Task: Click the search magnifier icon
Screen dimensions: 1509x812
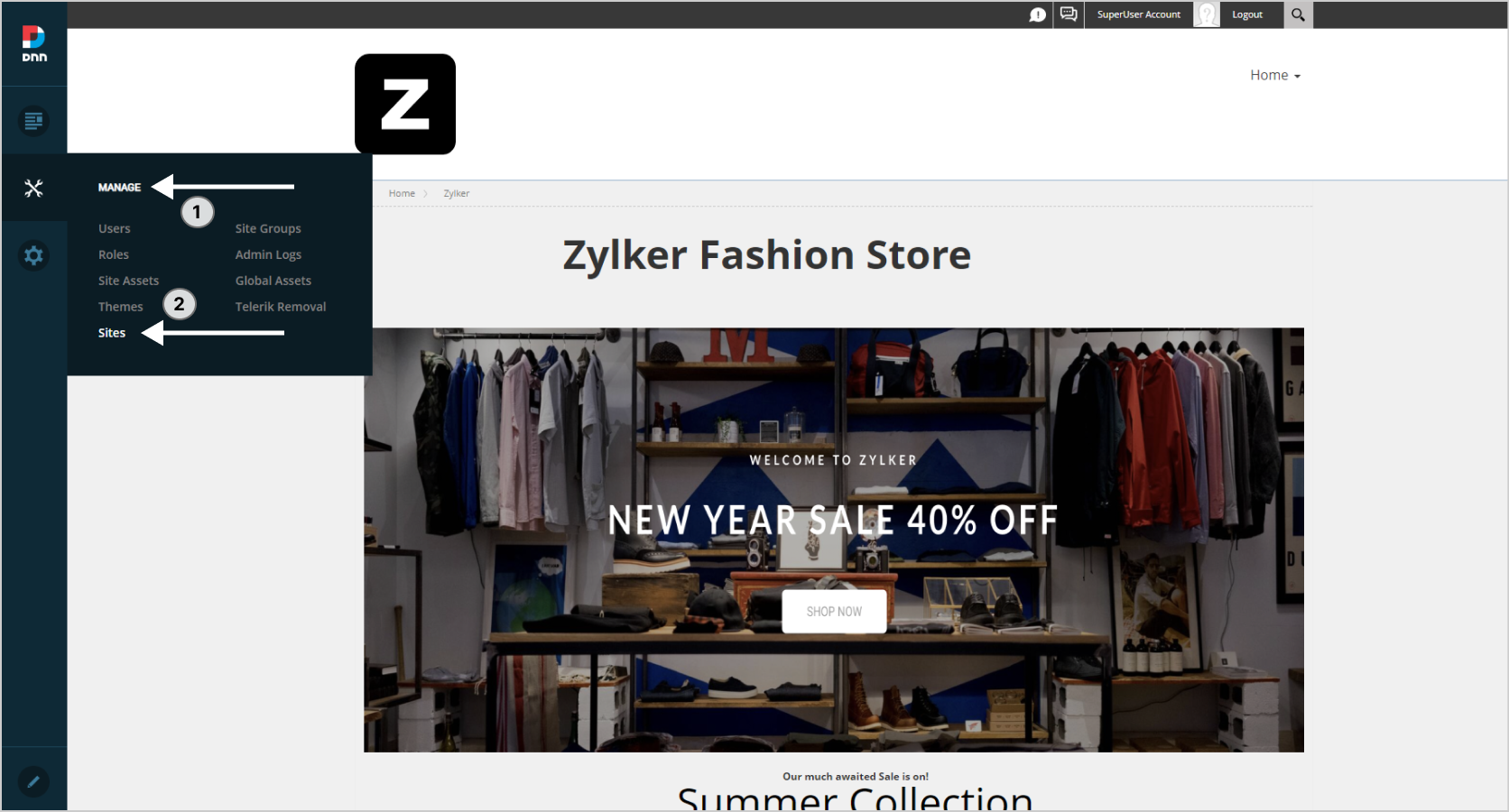Action: (x=1298, y=14)
